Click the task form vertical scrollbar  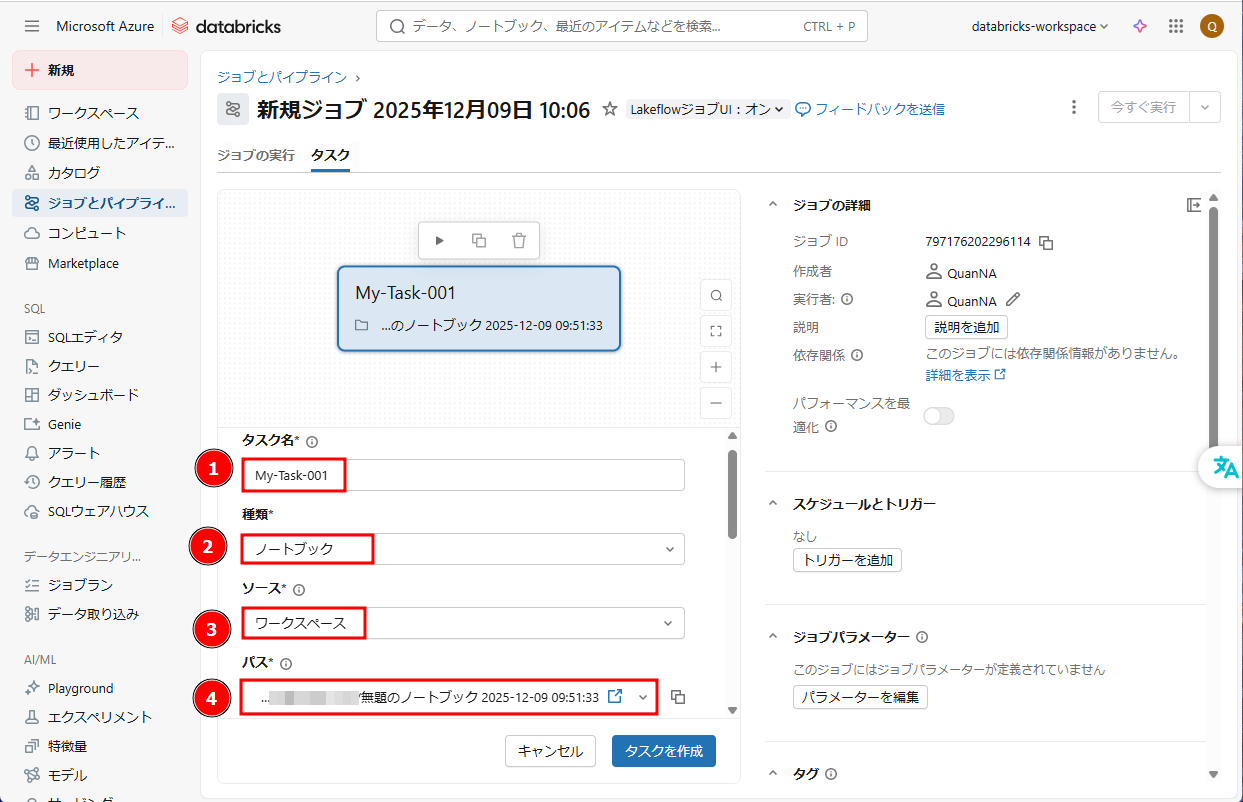pos(732,495)
